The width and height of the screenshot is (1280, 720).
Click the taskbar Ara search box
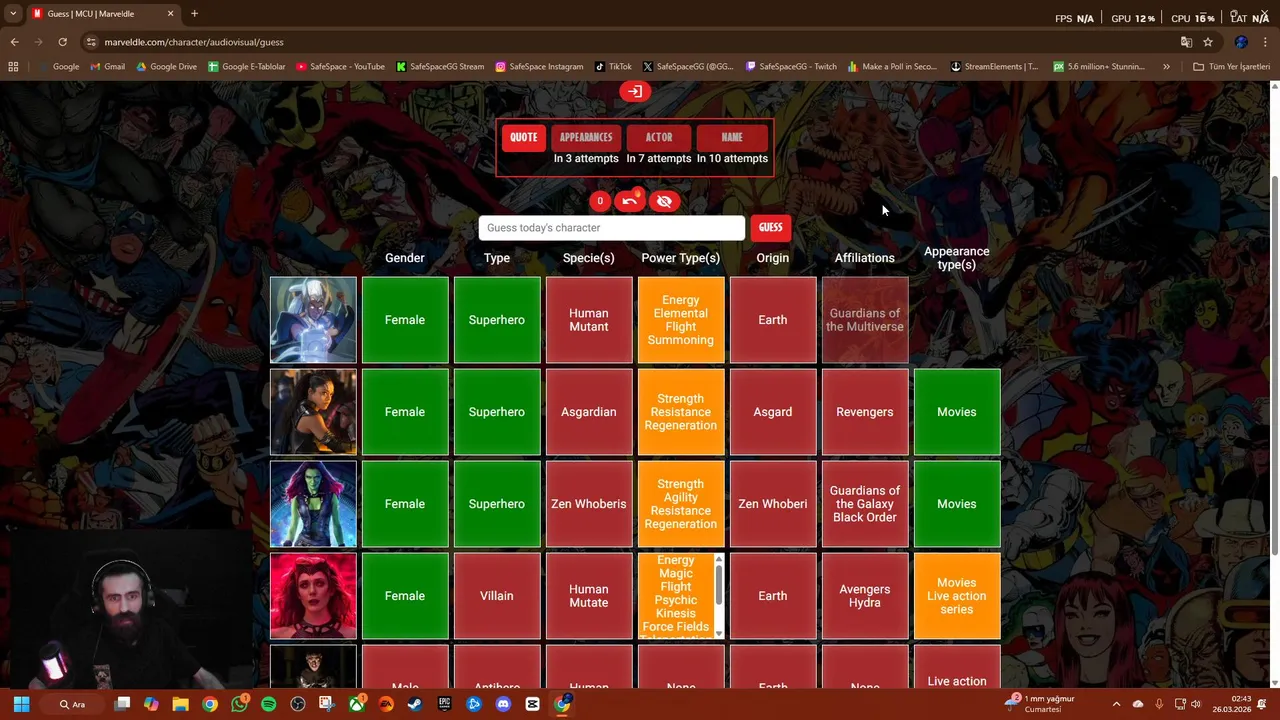coord(72,704)
